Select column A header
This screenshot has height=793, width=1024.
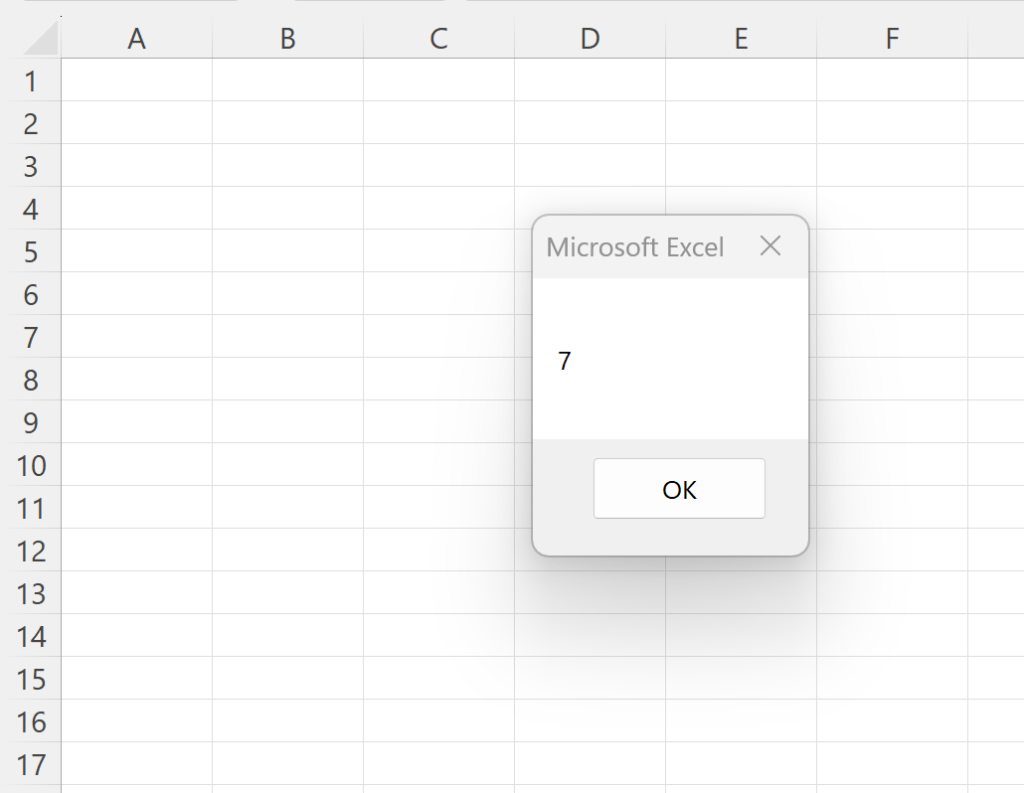coord(136,38)
